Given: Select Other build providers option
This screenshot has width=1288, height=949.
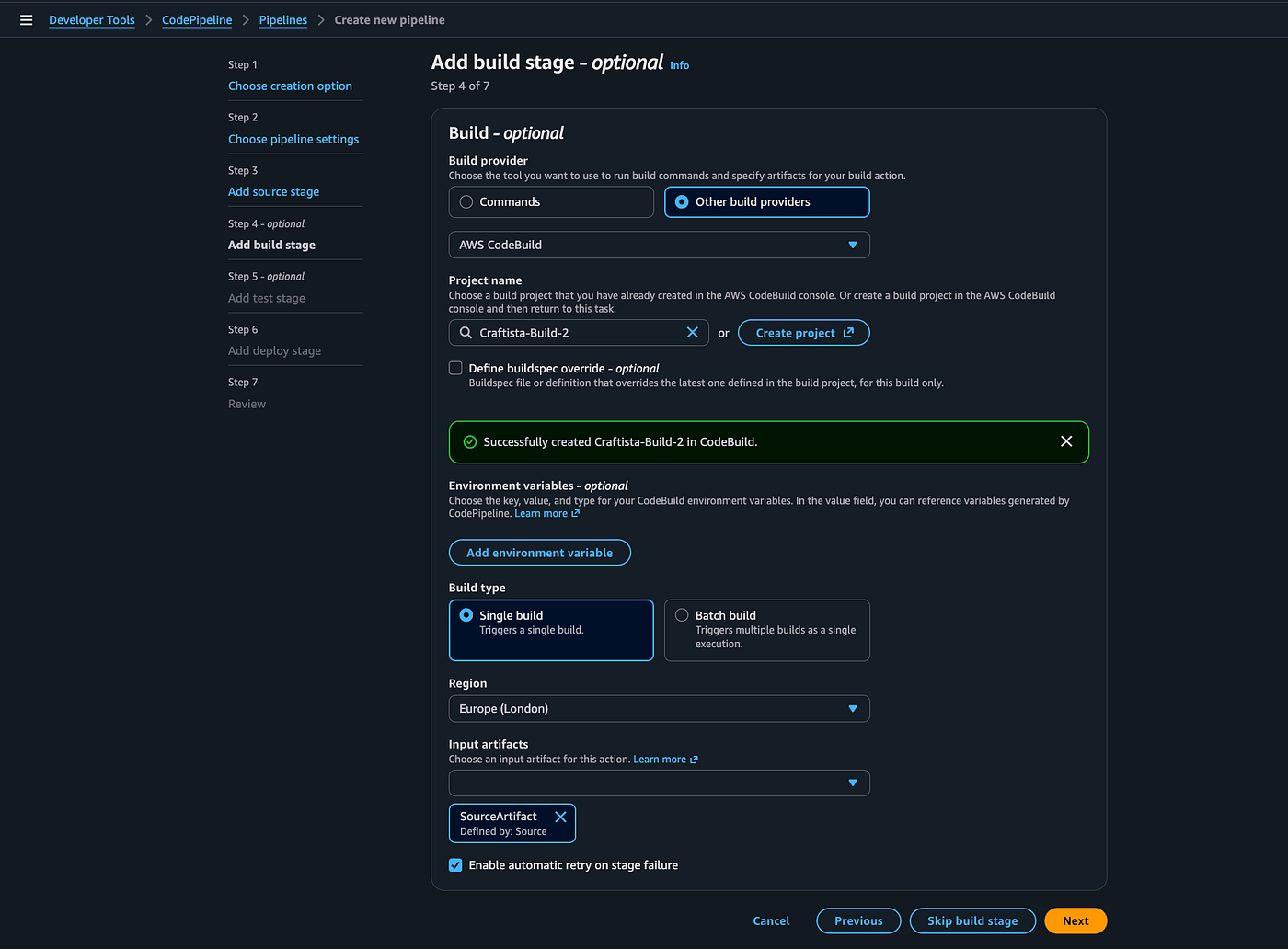Looking at the screenshot, I should [x=767, y=202].
